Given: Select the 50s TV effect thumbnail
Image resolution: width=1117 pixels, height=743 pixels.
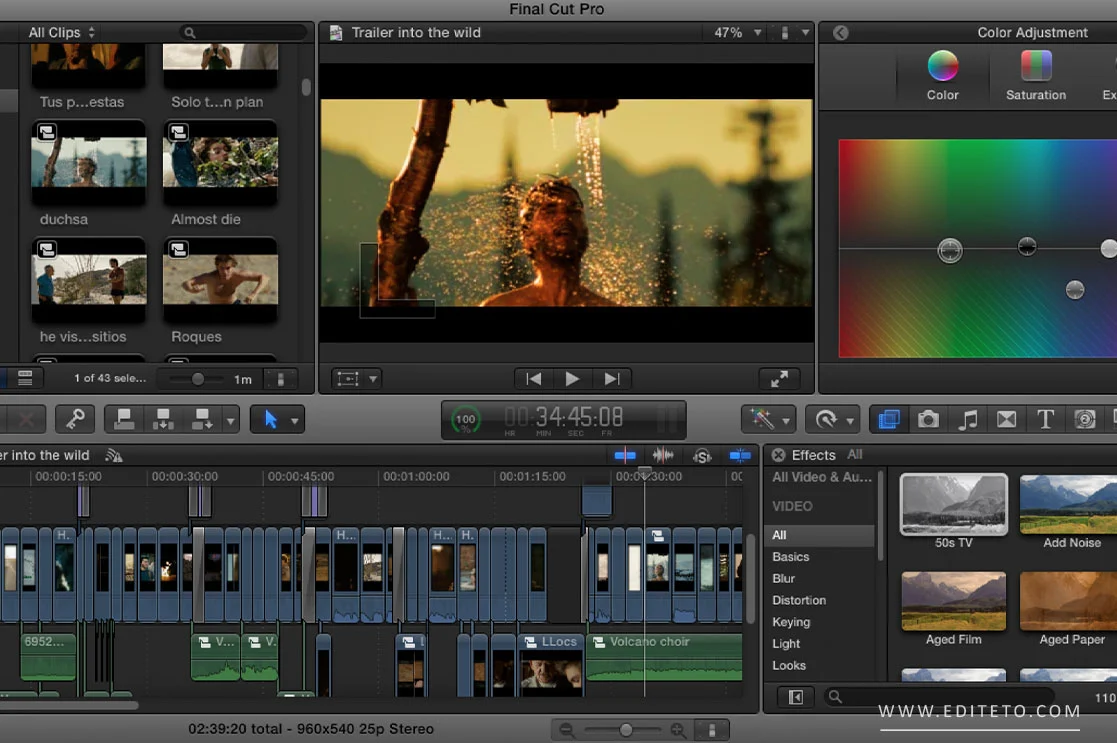Looking at the screenshot, I should point(954,504).
